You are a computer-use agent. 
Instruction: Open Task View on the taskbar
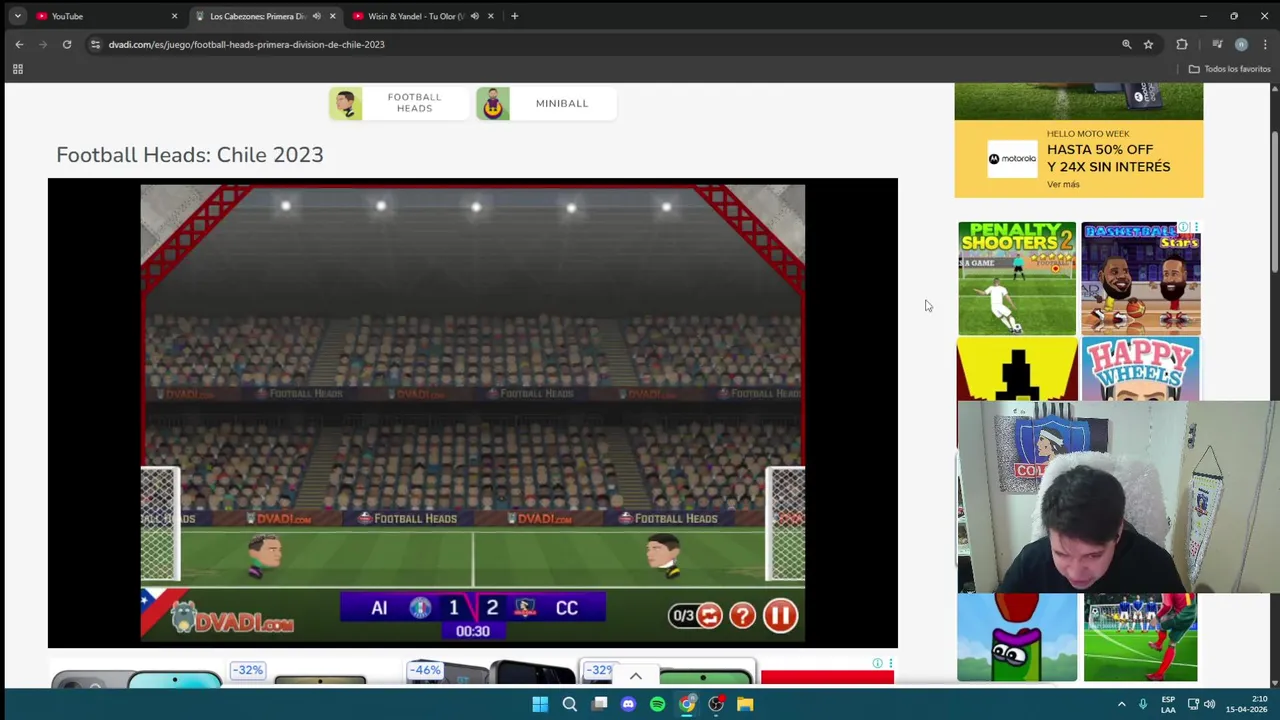coord(599,704)
